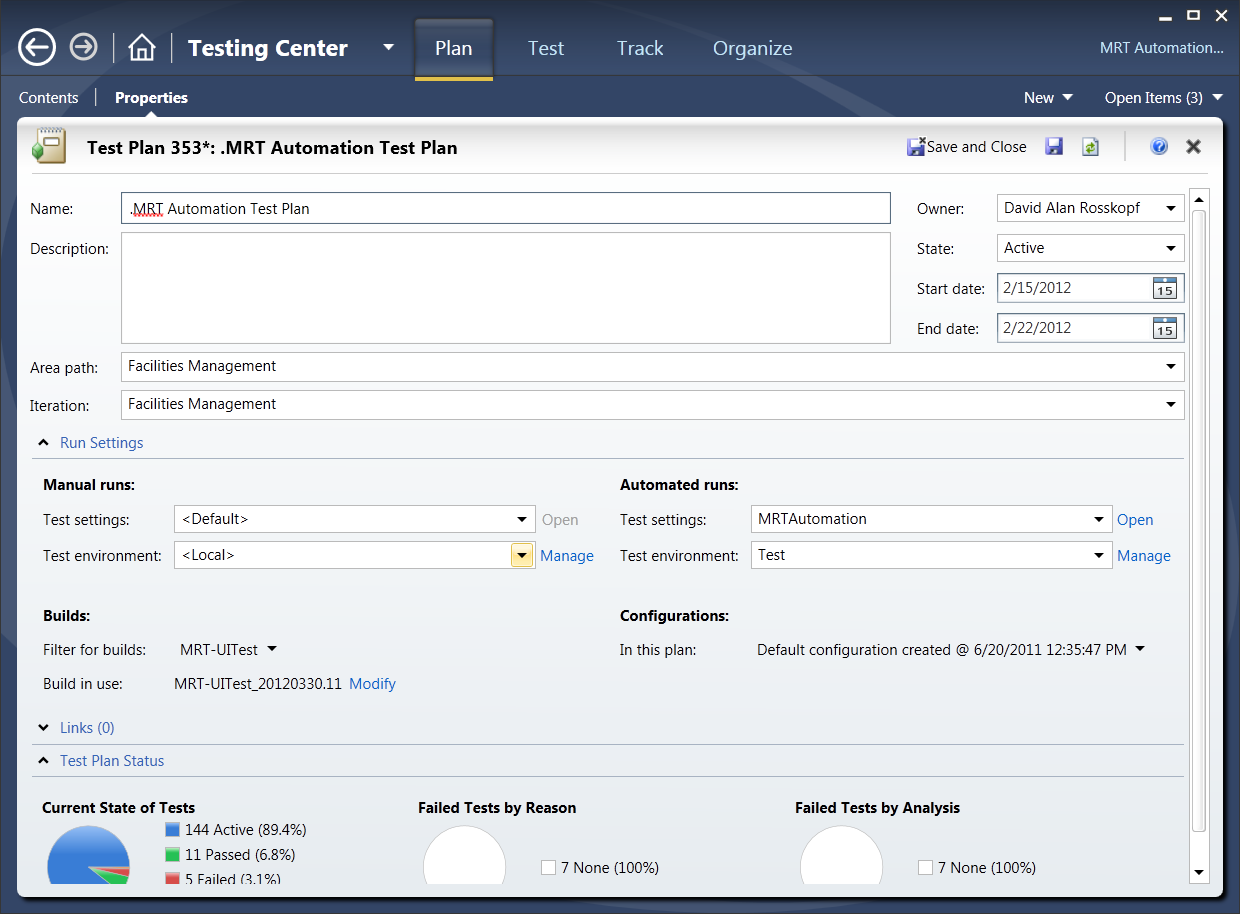Go to the home screen icon

142,47
